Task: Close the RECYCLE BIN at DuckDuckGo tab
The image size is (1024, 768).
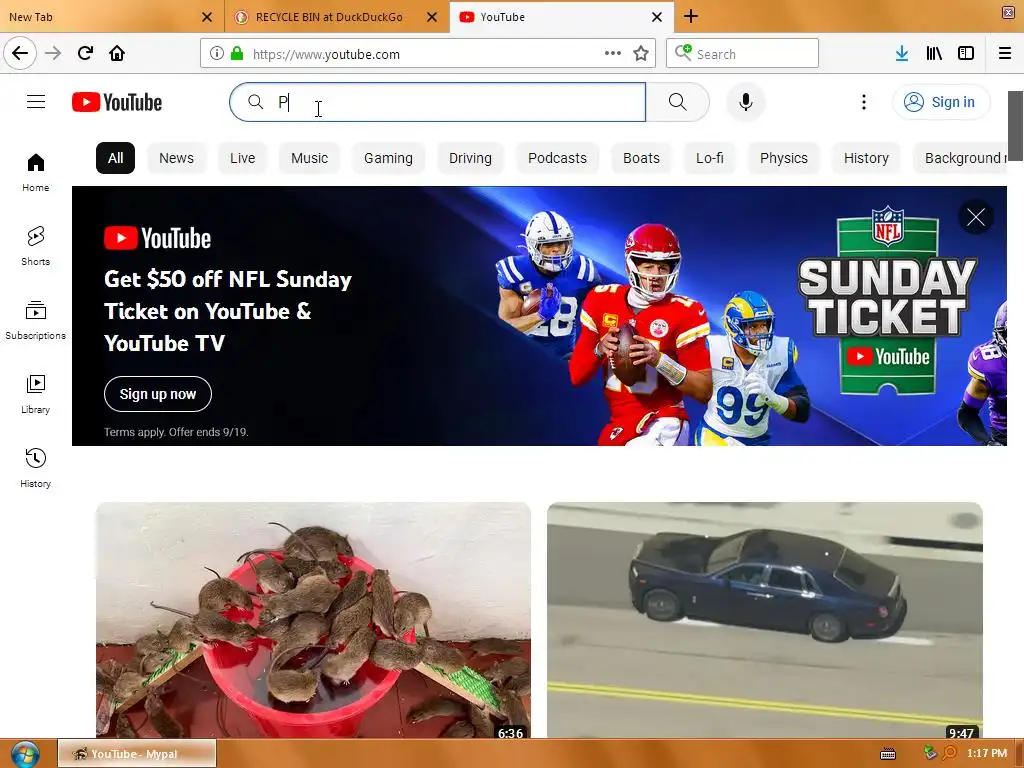Action: pyautogui.click(x=432, y=17)
